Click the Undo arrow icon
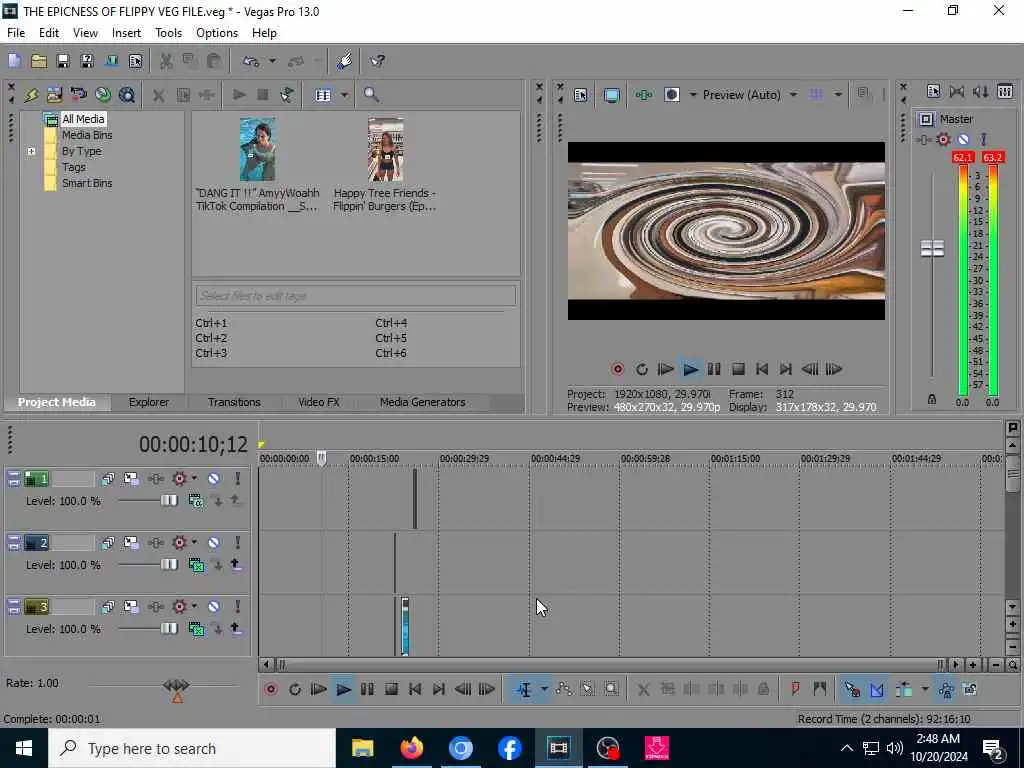The height and width of the screenshot is (768, 1024). 251,61
